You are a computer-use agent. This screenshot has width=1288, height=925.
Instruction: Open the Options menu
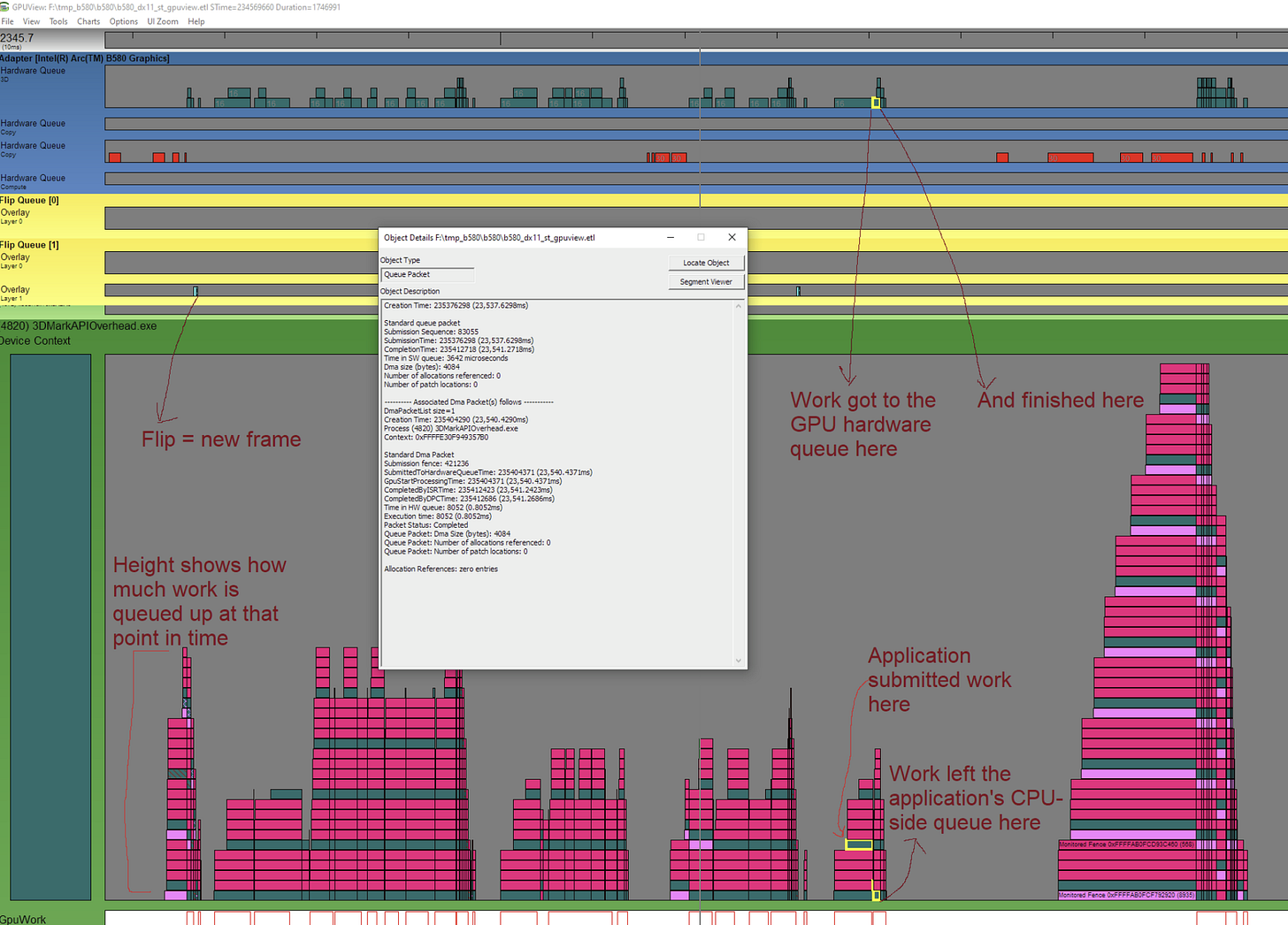(x=124, y=21)
